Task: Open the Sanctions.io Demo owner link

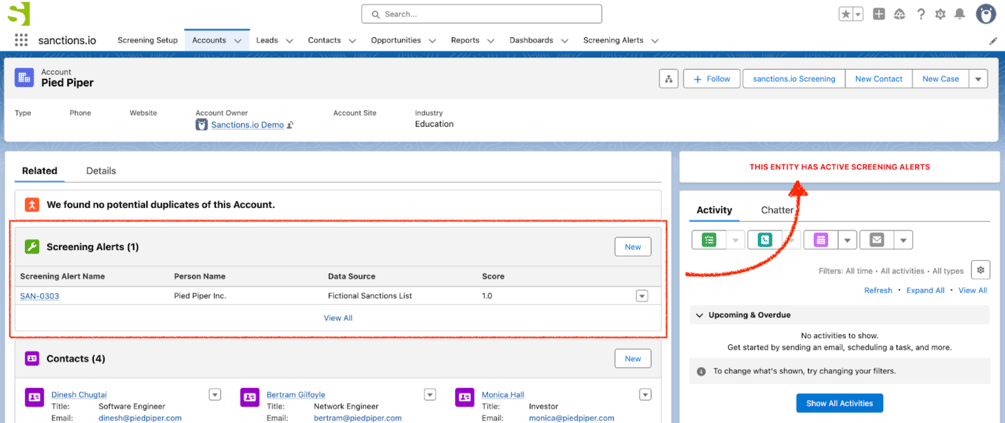Action: 247,125
